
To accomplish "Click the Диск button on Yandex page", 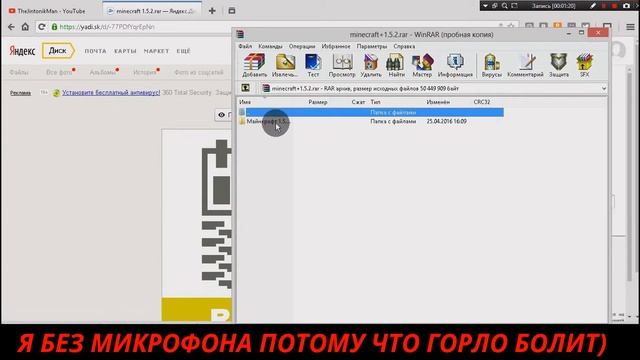I will click(58, 51).
